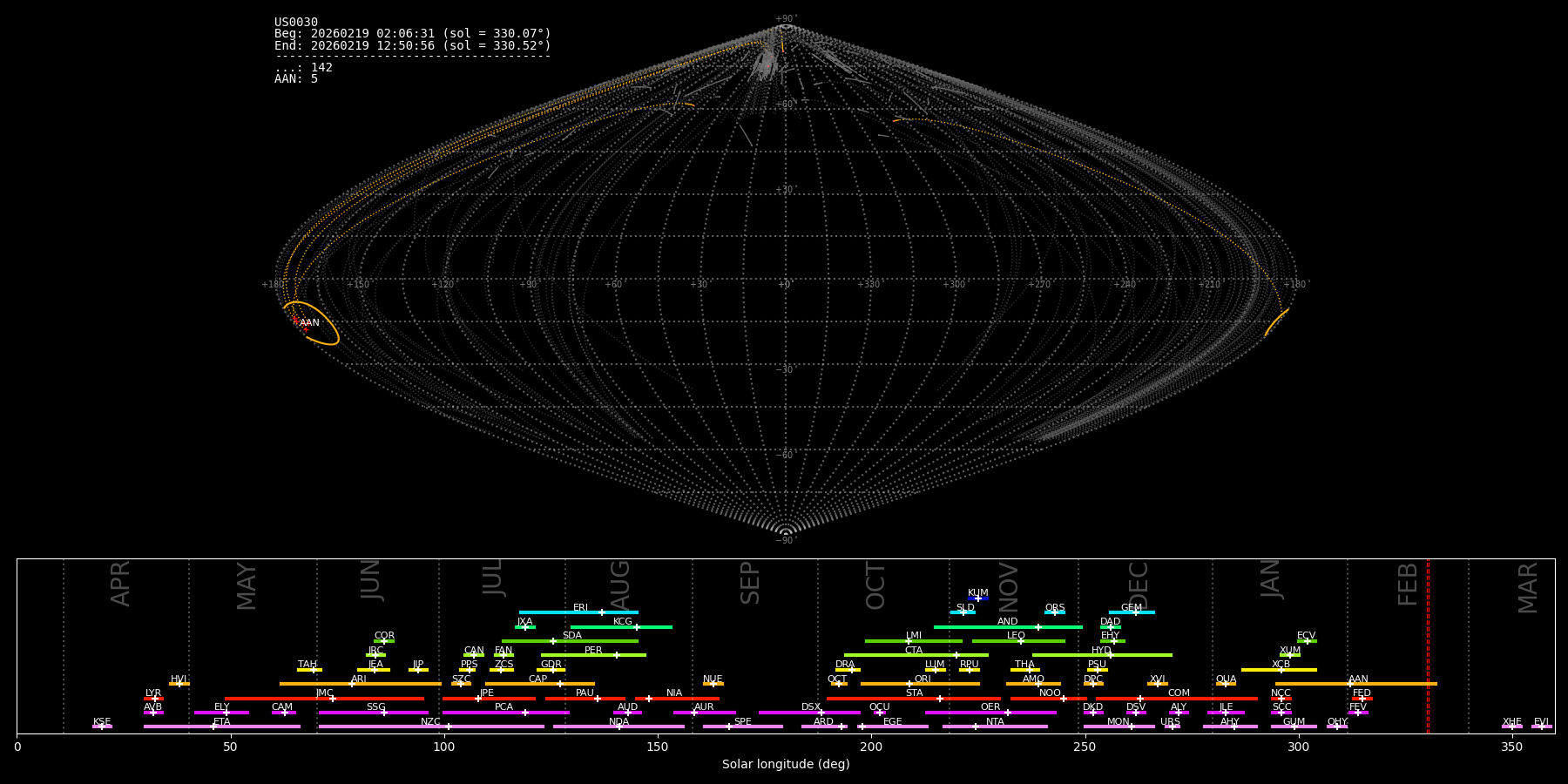The height and width of the screenshot is (784, 1568).
Task: Click the NOO shower label
Action: pyautogui.click(x=1051, y=693)
